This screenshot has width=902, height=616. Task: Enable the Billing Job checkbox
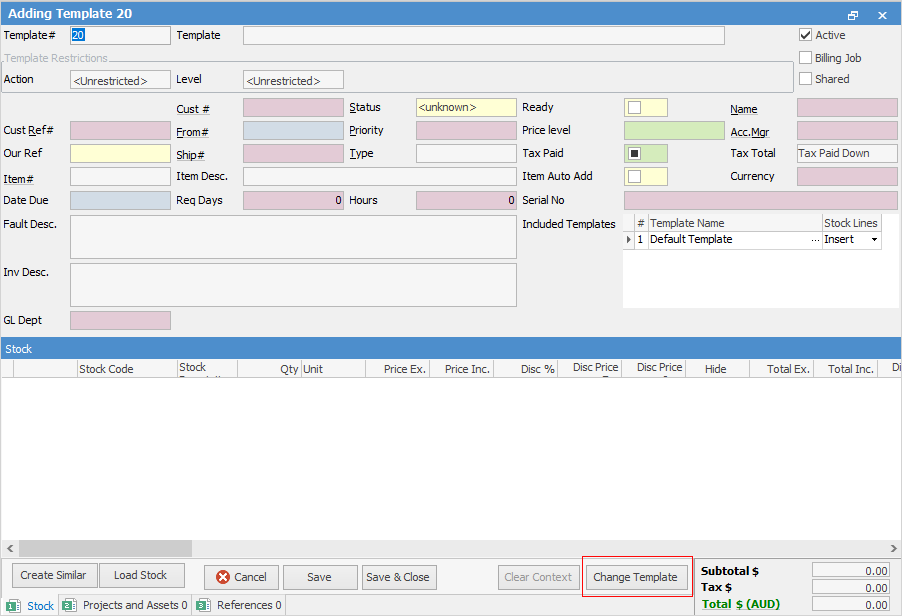[806, 58]
